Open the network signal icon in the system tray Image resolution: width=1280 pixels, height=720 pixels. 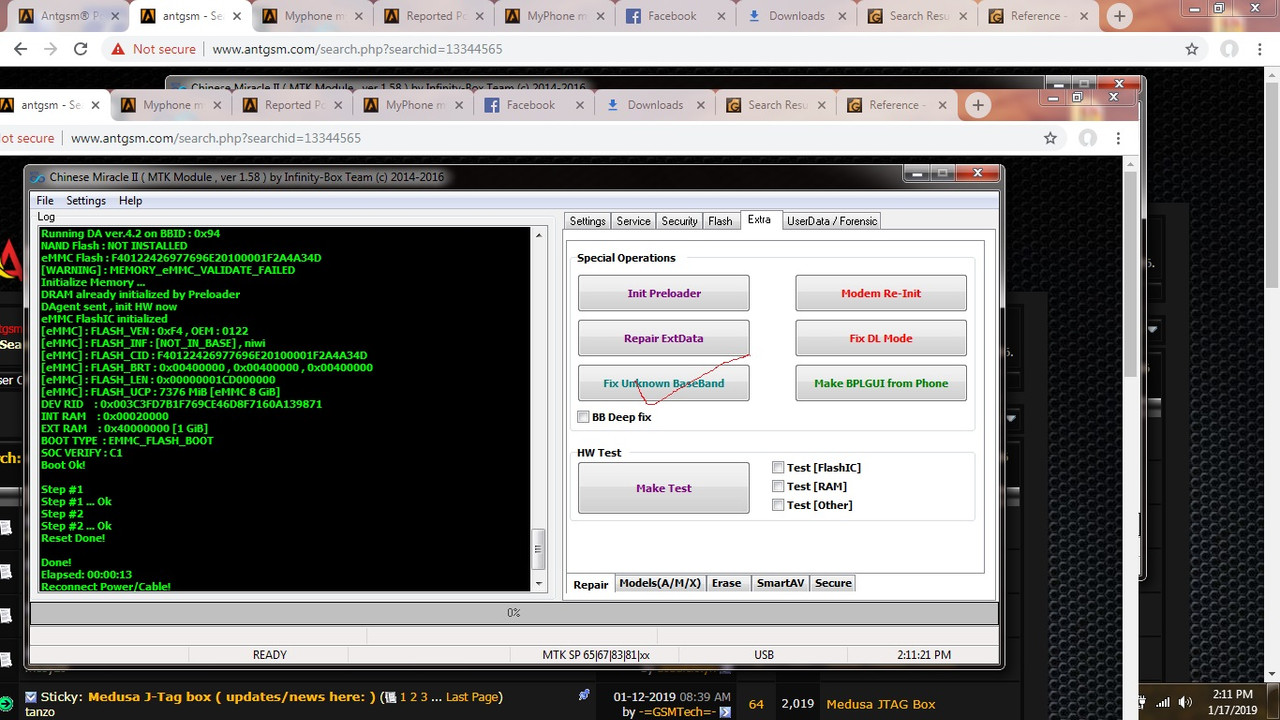tap(1165, 703)
